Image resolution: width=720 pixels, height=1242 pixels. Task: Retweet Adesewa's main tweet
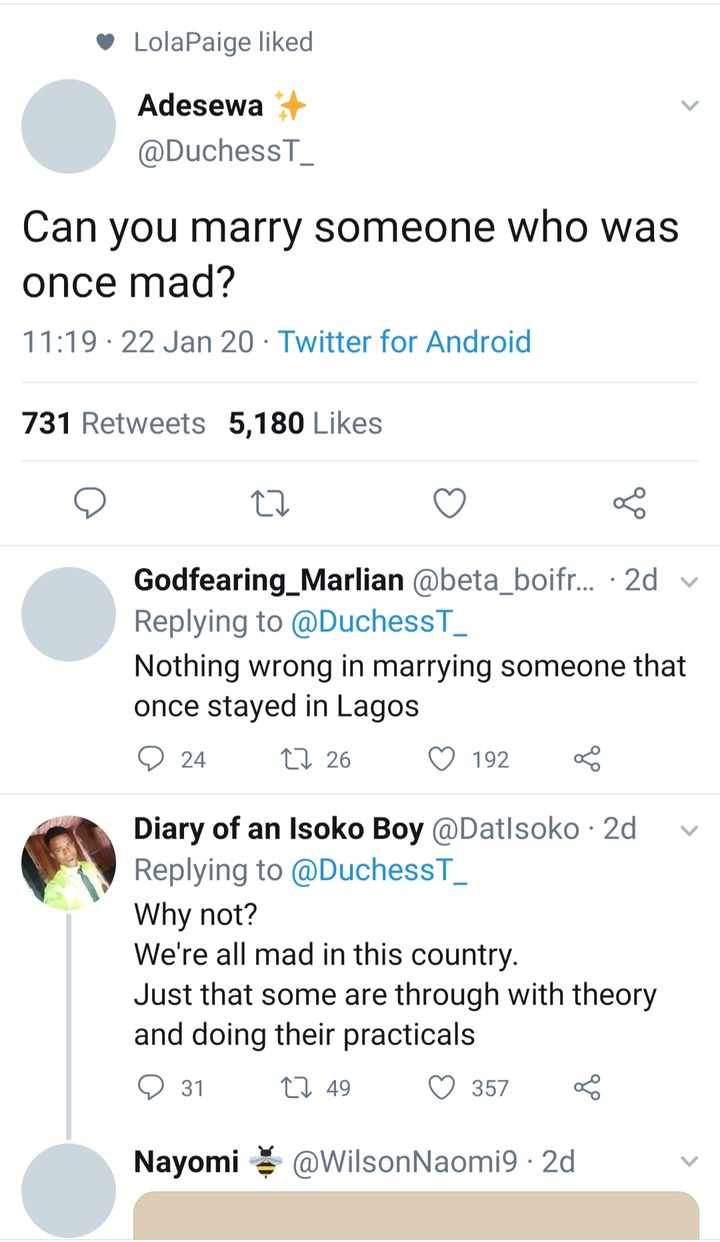point(270,504)
